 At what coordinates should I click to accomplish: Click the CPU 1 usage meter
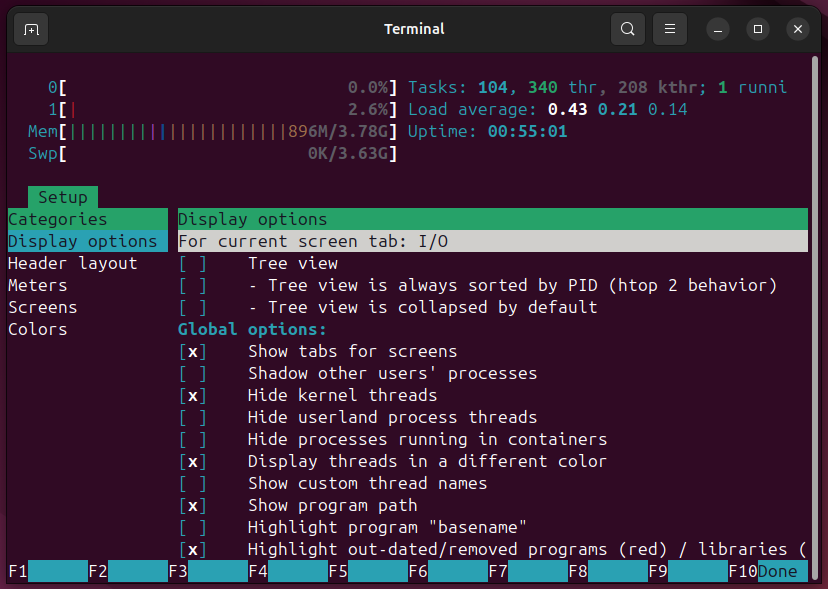point(222,109)
